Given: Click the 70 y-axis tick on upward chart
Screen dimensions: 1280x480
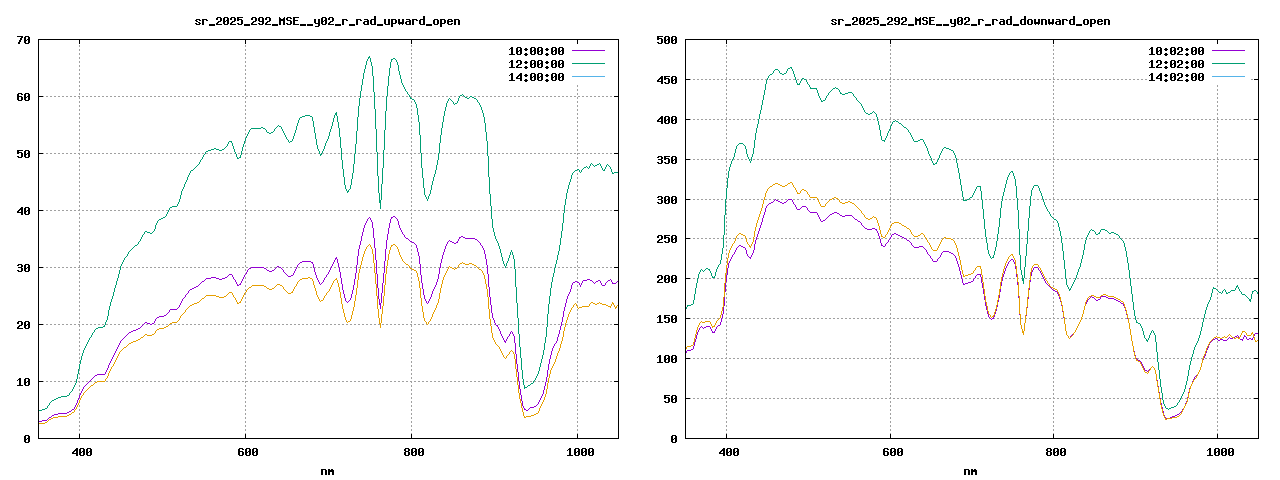Looking at the screenshot, I should 22,40.
